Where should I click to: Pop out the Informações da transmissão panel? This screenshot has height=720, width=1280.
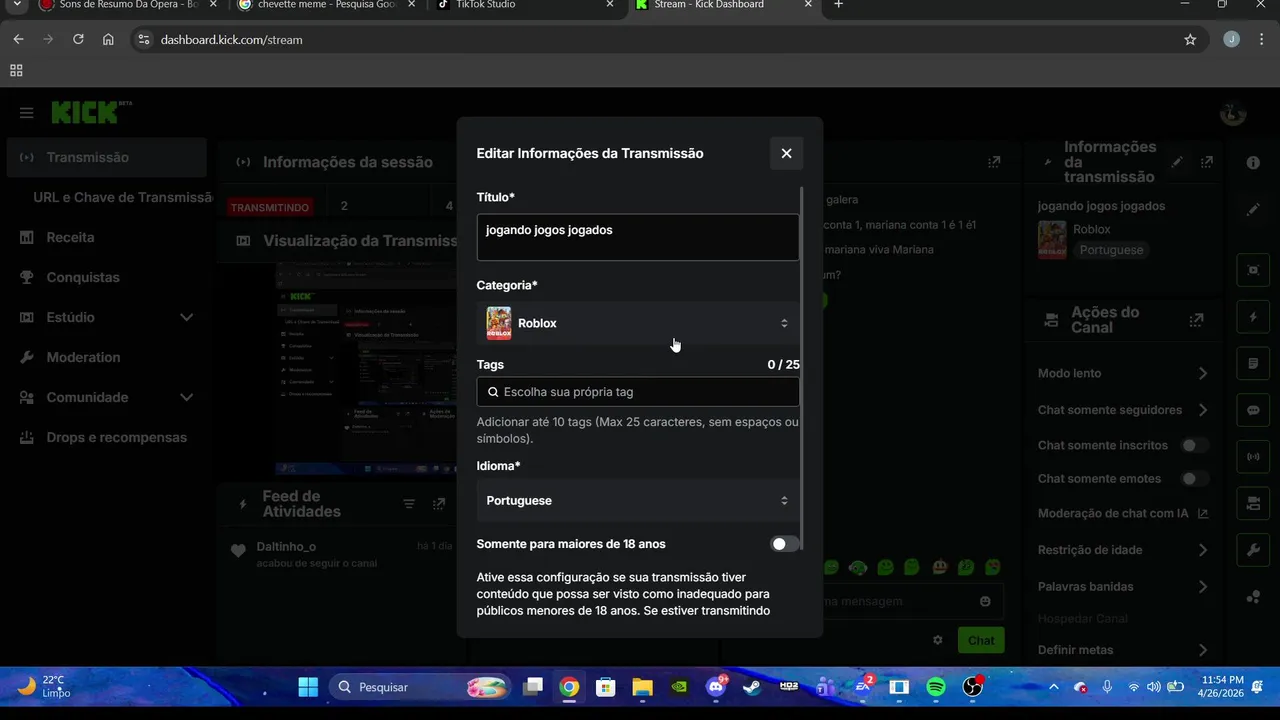(x=1207, y=162)
